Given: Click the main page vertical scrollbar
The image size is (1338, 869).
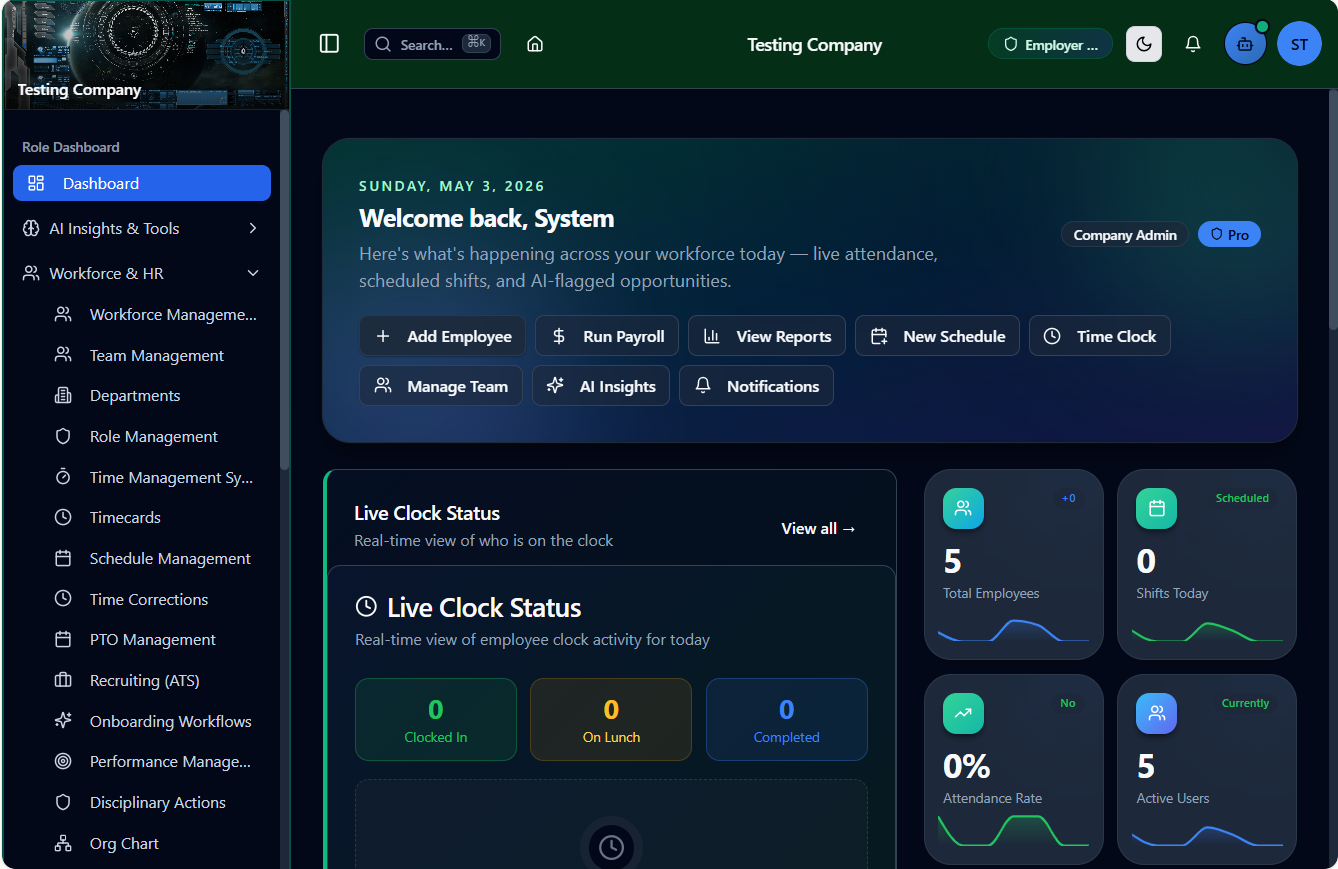Looking at the screenshot, I should coord(1332,210).
